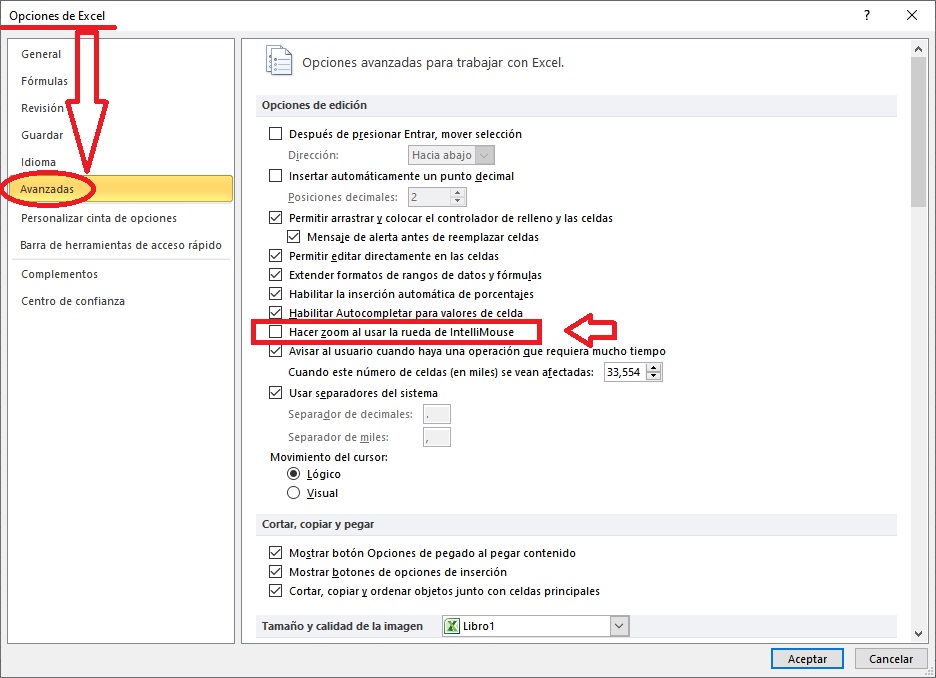Select the 'Visual' cursor movement option
The width and height of the screenshot is (936, 678).
(294, 493)
